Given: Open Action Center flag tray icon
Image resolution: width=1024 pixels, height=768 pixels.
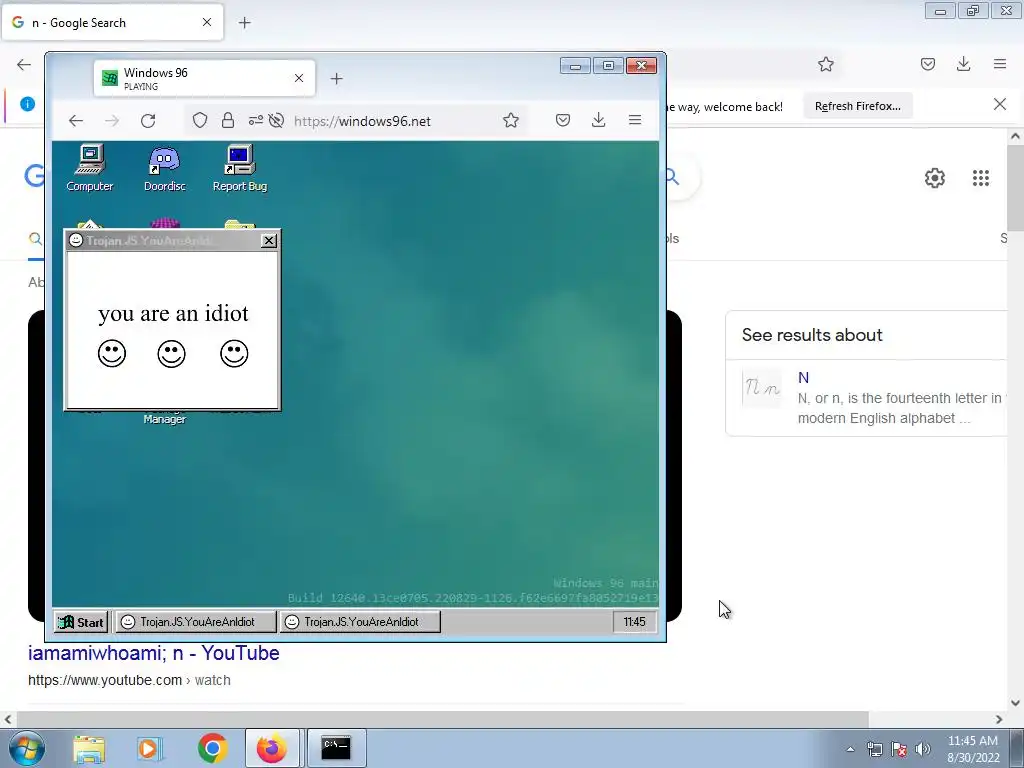Looking at the screenshot, I should (899, 749).
